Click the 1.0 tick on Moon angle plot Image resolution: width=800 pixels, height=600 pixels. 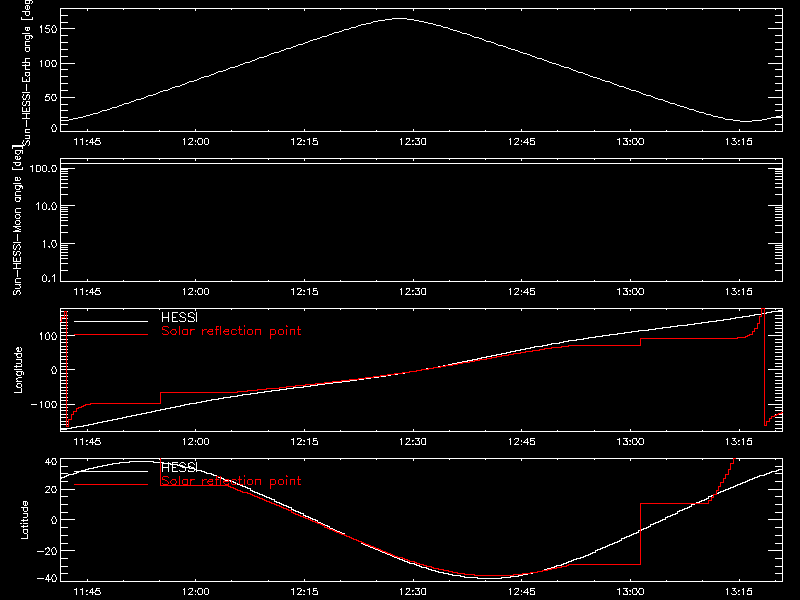(49, 244)
